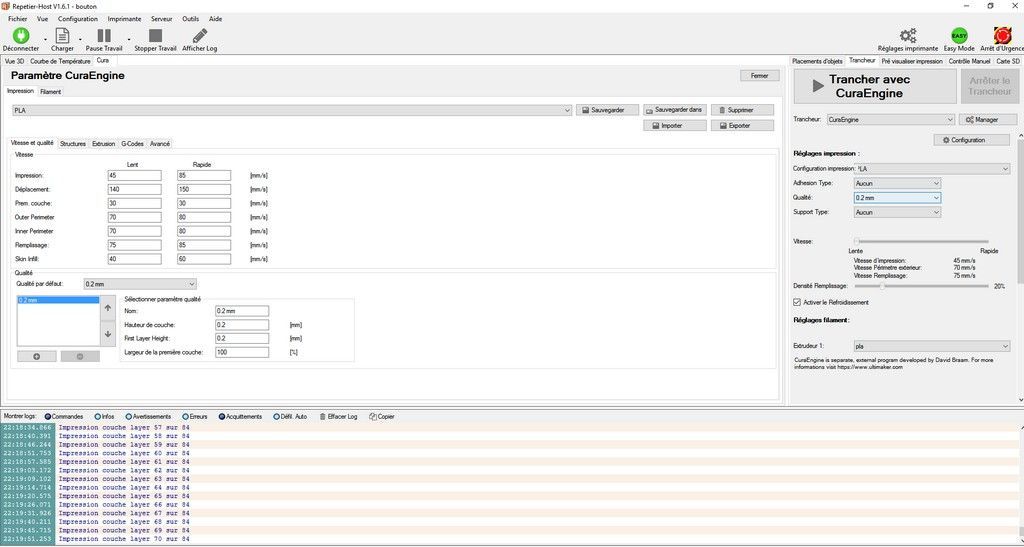Screen dimensions: 1024x547
Task: Adjust the Densité Remplissage slider
Action: point(921,286)
